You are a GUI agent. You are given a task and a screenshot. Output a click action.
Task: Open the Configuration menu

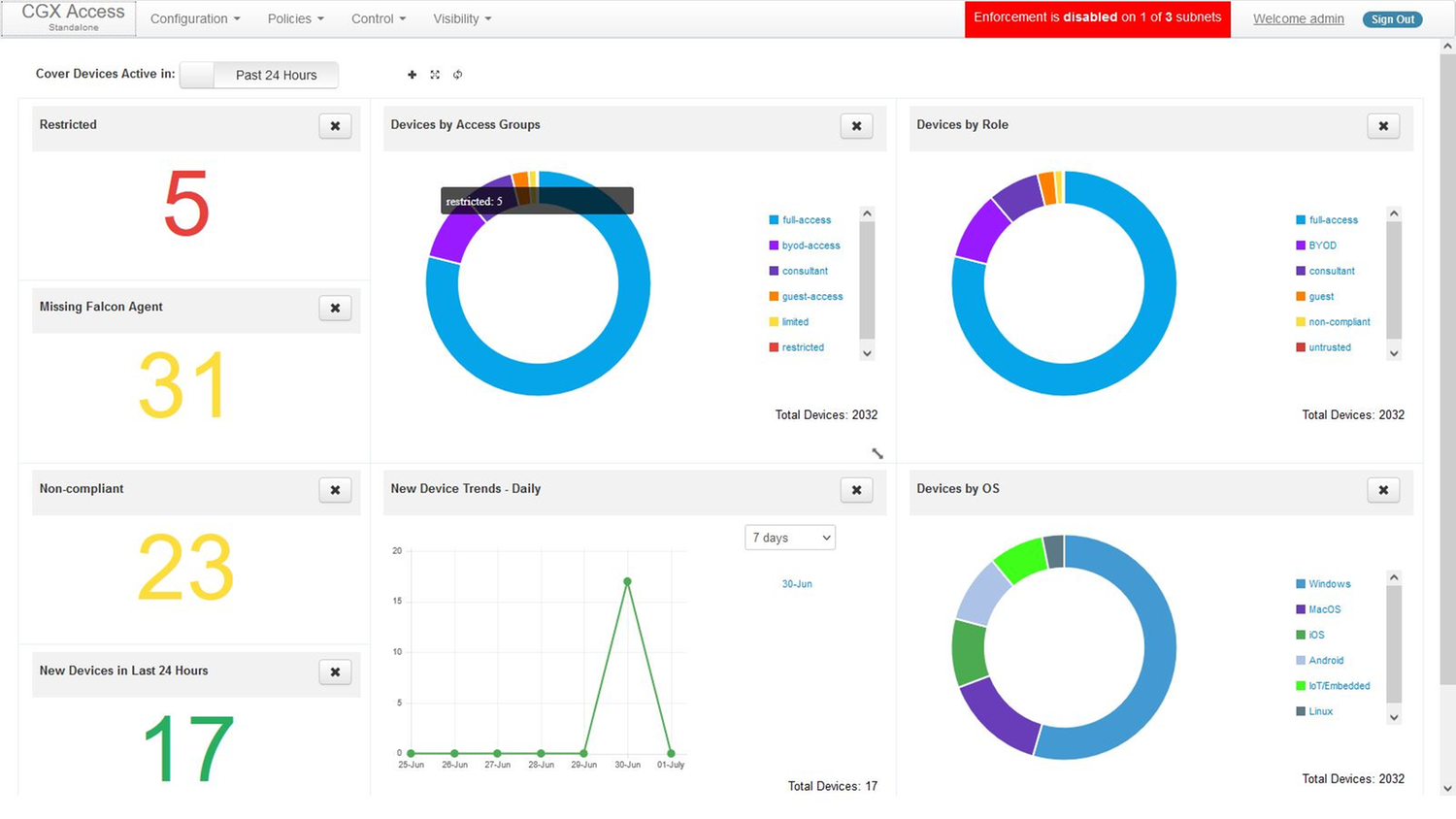193,18
